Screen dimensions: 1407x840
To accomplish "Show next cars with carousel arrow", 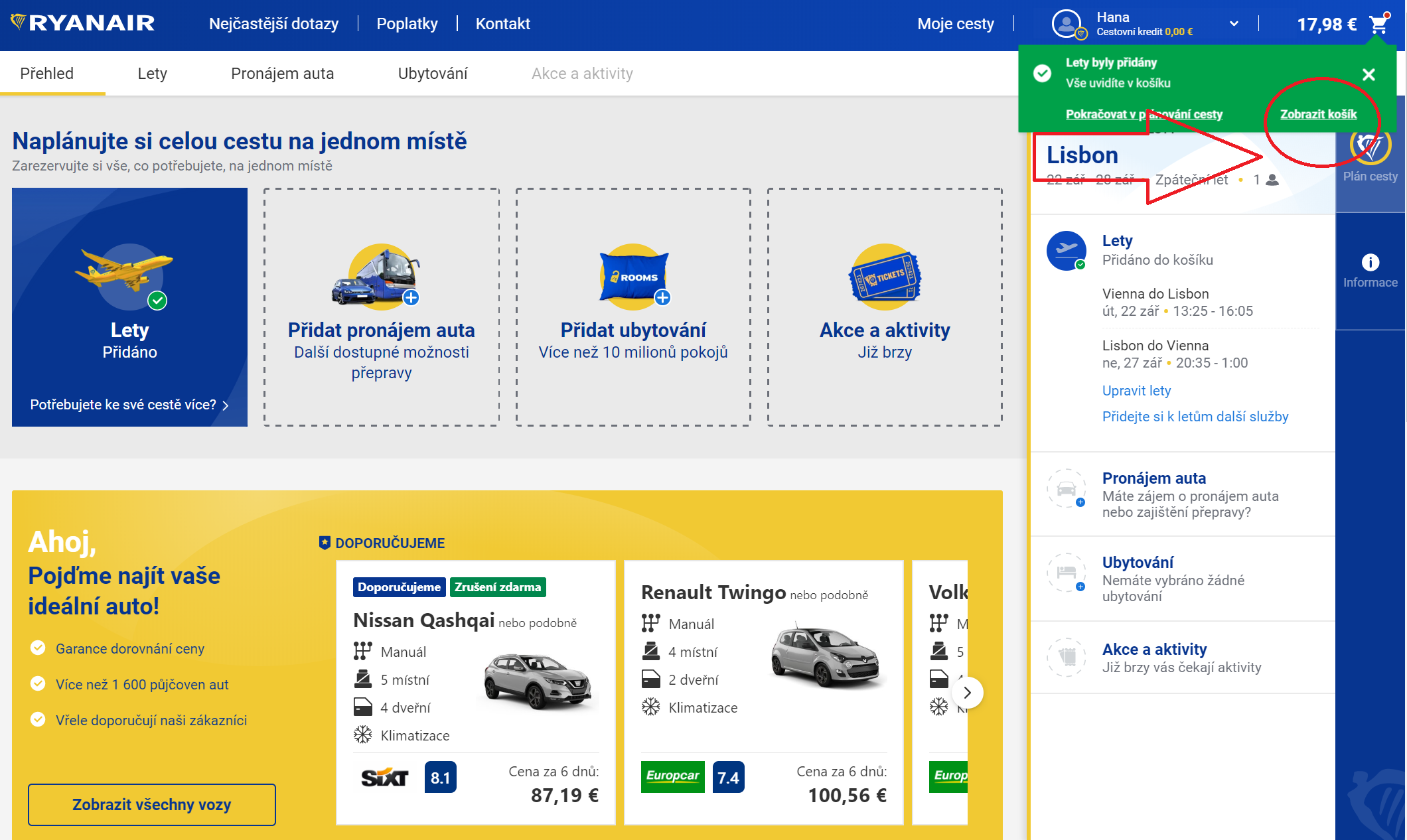I will (x=968, y=693).
